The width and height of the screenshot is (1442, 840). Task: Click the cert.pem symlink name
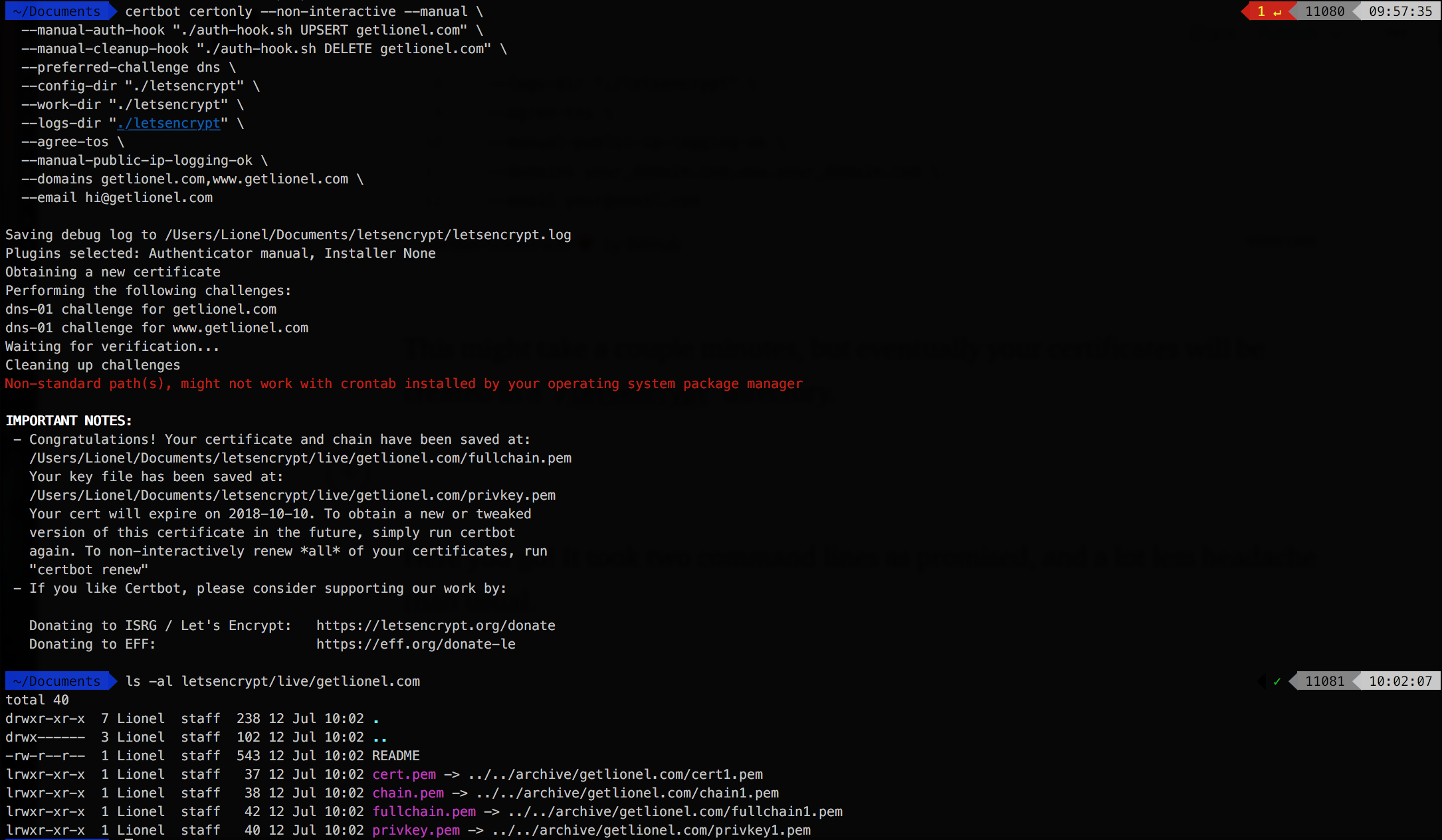click(404, 774)
